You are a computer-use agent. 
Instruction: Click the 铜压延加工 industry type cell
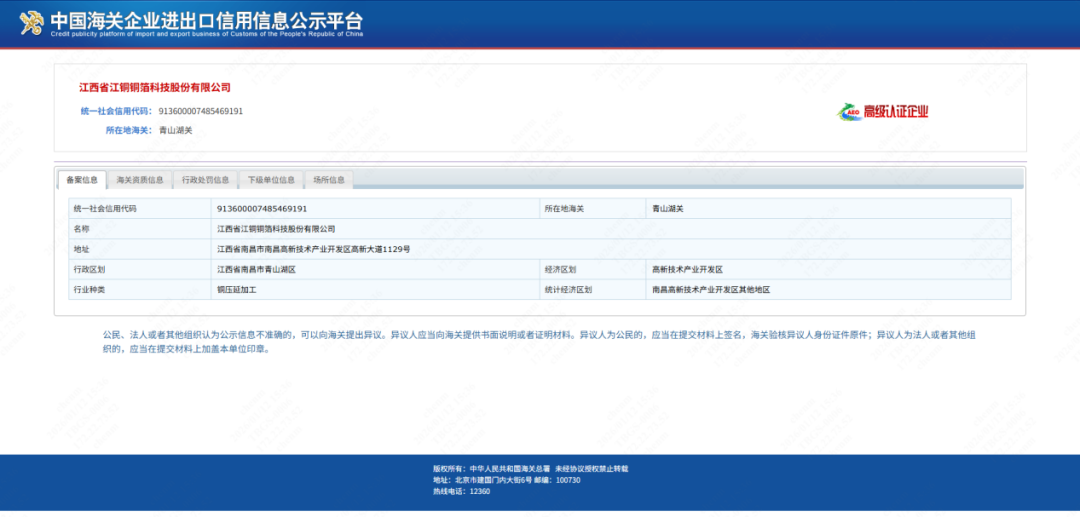coord(237,290)
